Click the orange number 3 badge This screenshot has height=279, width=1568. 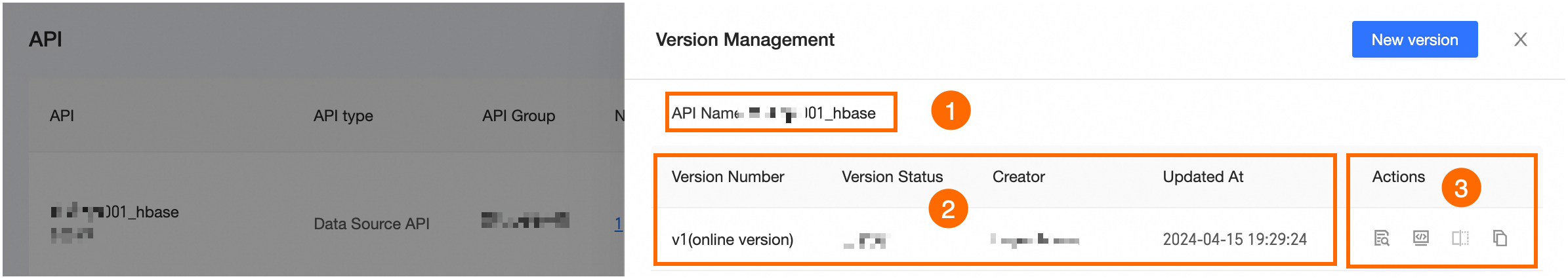[1460, 188]
